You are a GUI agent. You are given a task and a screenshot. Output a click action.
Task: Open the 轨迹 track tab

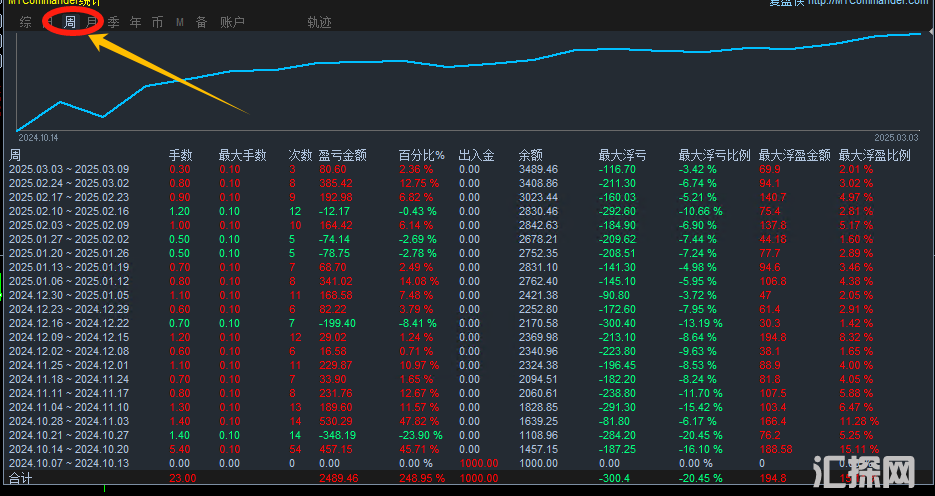pos(320,21)
